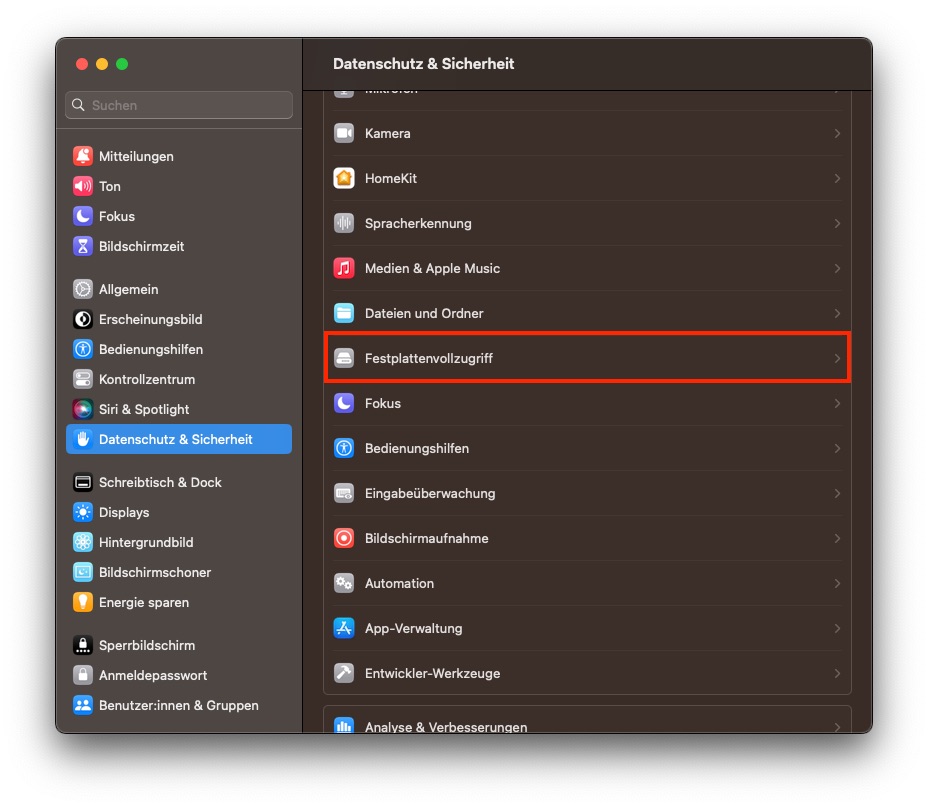928x807 pixels.
Task: Select the Bildschirmzeit hourglass icon
Action: [x=84, y=246]
